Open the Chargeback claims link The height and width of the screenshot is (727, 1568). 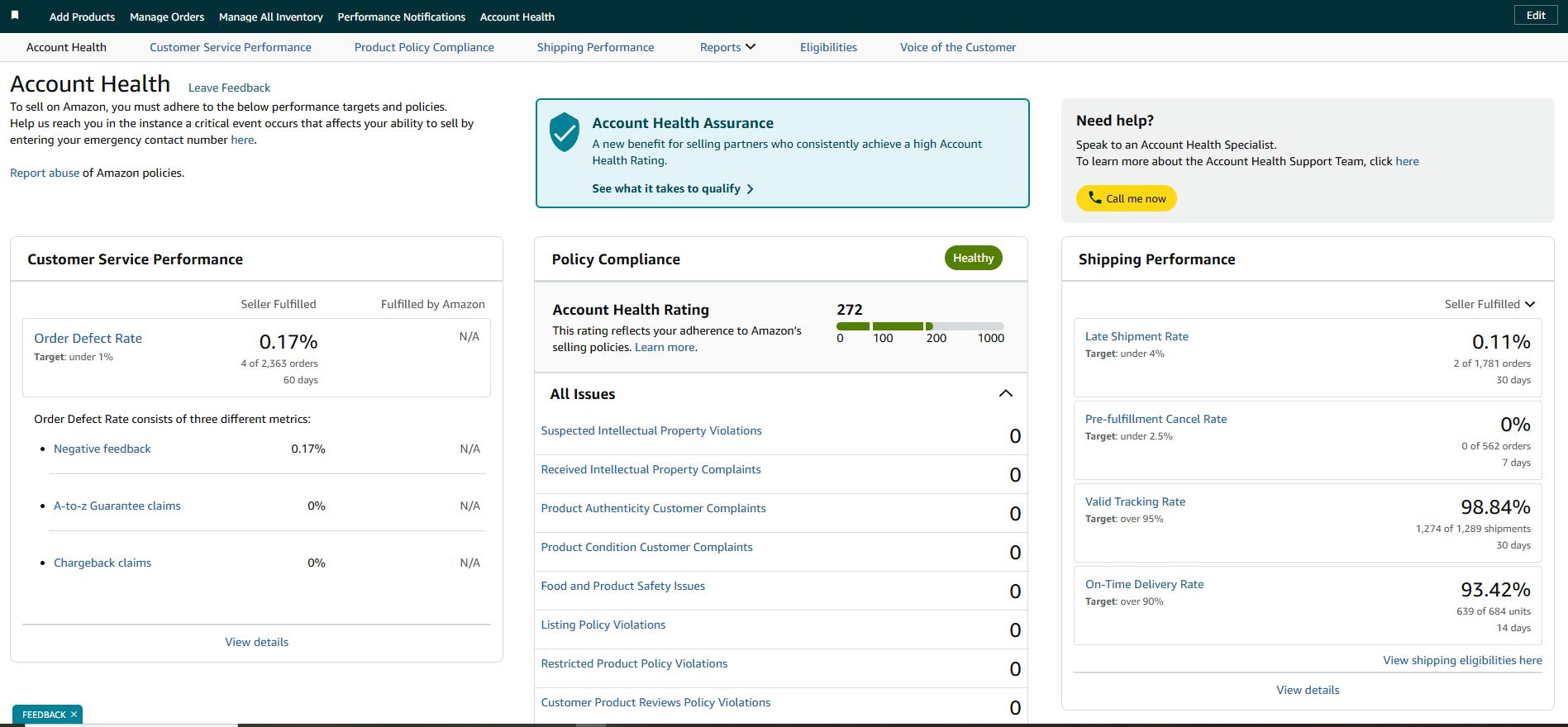pos(102,563)
